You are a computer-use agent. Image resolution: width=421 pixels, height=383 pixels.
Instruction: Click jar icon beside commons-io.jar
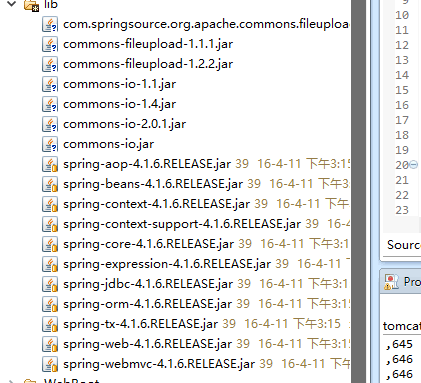[x=50, y=145]
